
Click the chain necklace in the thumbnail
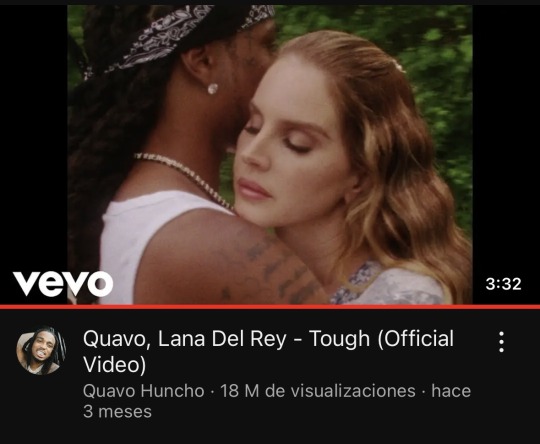pos(184,179)
